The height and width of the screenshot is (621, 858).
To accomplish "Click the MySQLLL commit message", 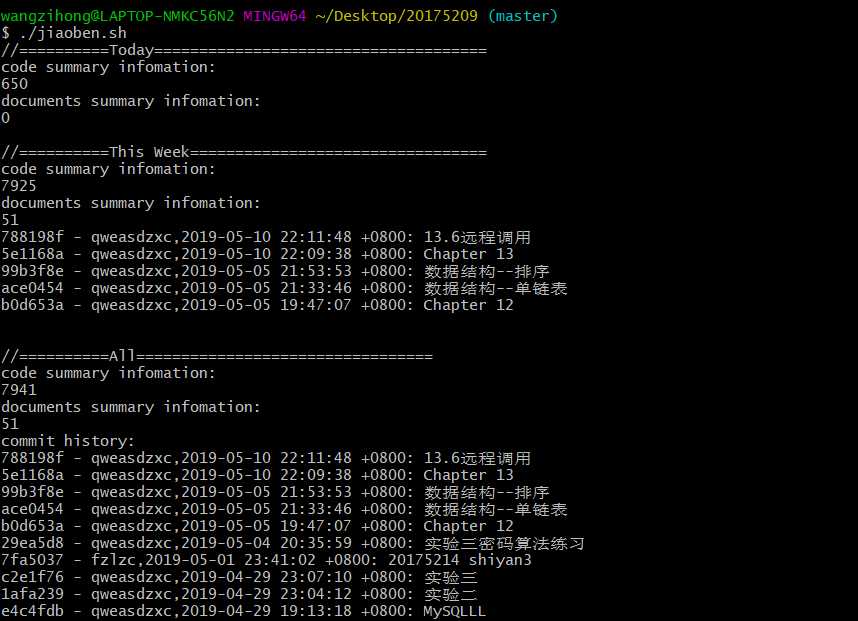I will (x=454, y=611).
